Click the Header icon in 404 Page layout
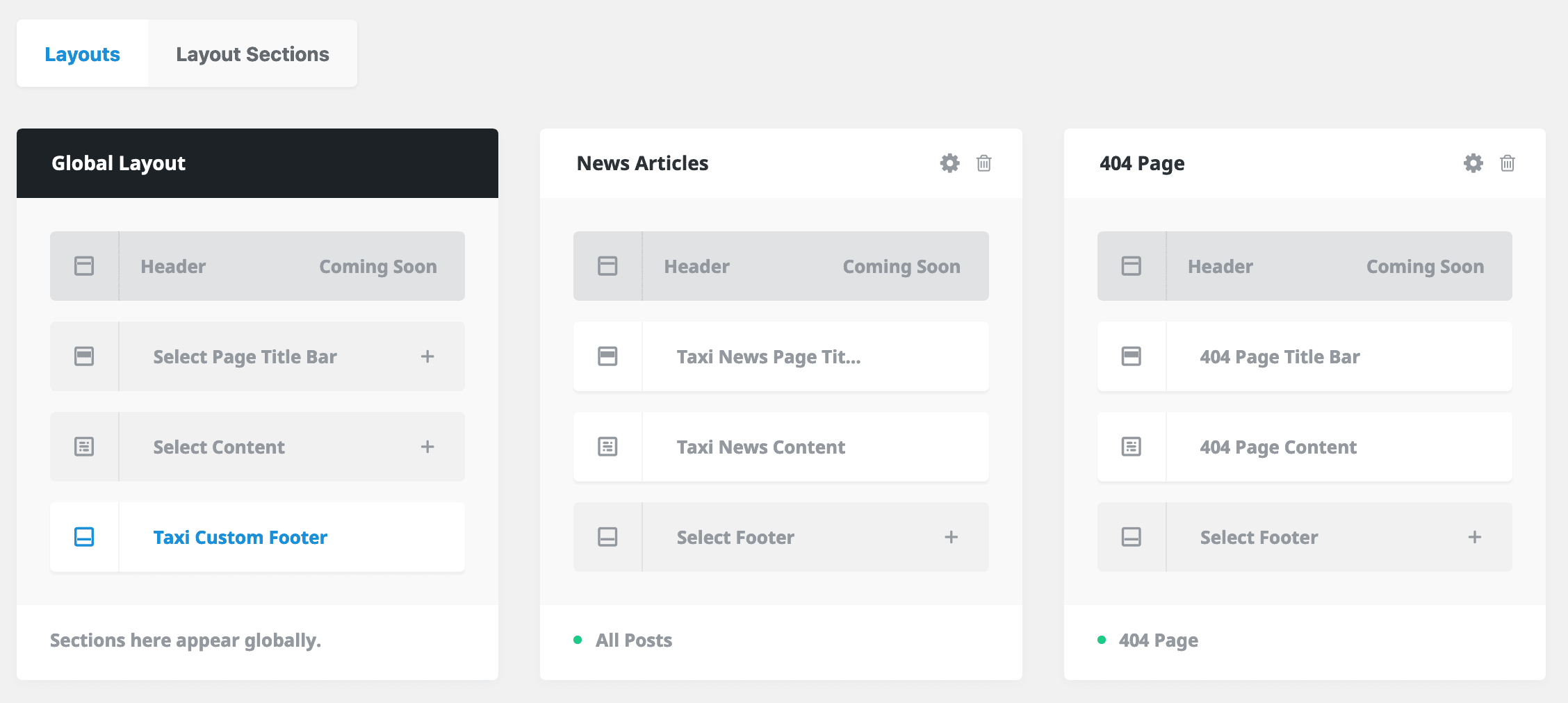1568x703 pixels. click(1131, 266)
